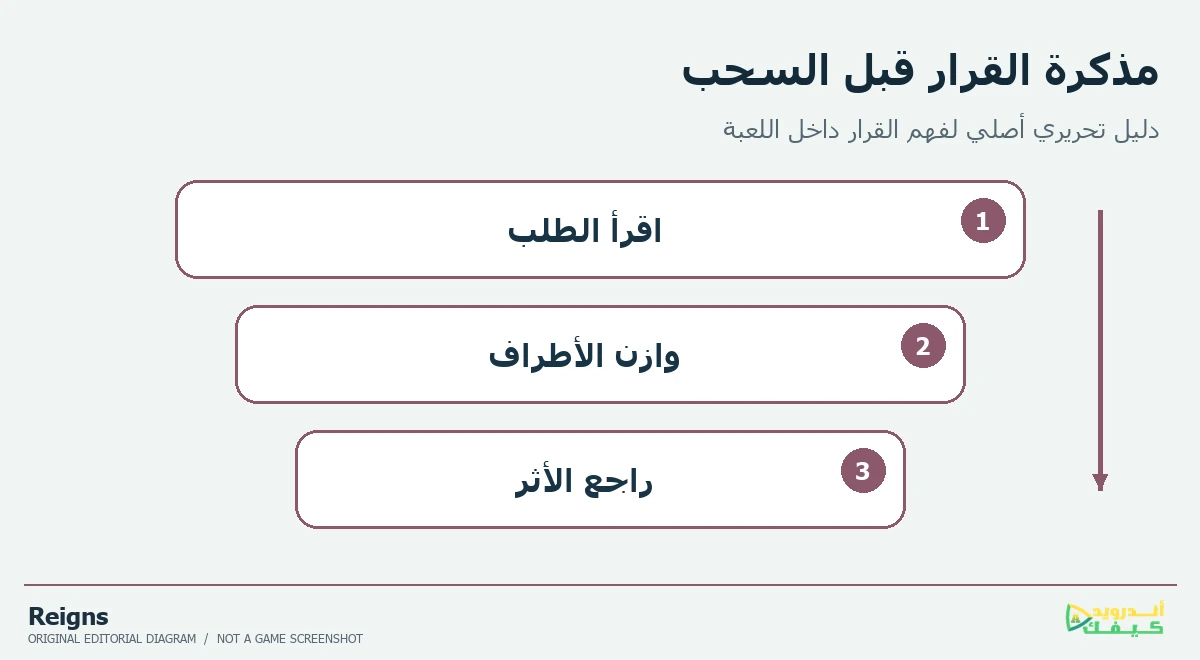
Task: Click the title مذكرة القرار قبل السحب
Action: [x=920, y=72]
